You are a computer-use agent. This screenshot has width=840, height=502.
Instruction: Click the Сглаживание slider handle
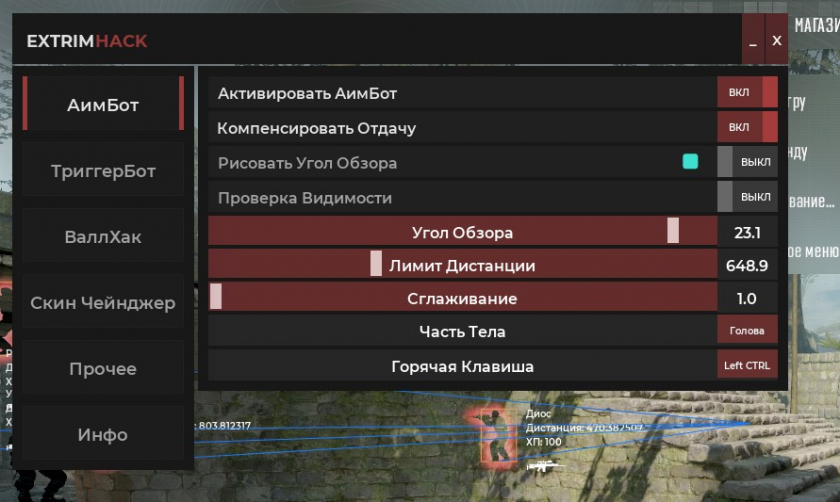pyautogui.click(x=216, y=297)
